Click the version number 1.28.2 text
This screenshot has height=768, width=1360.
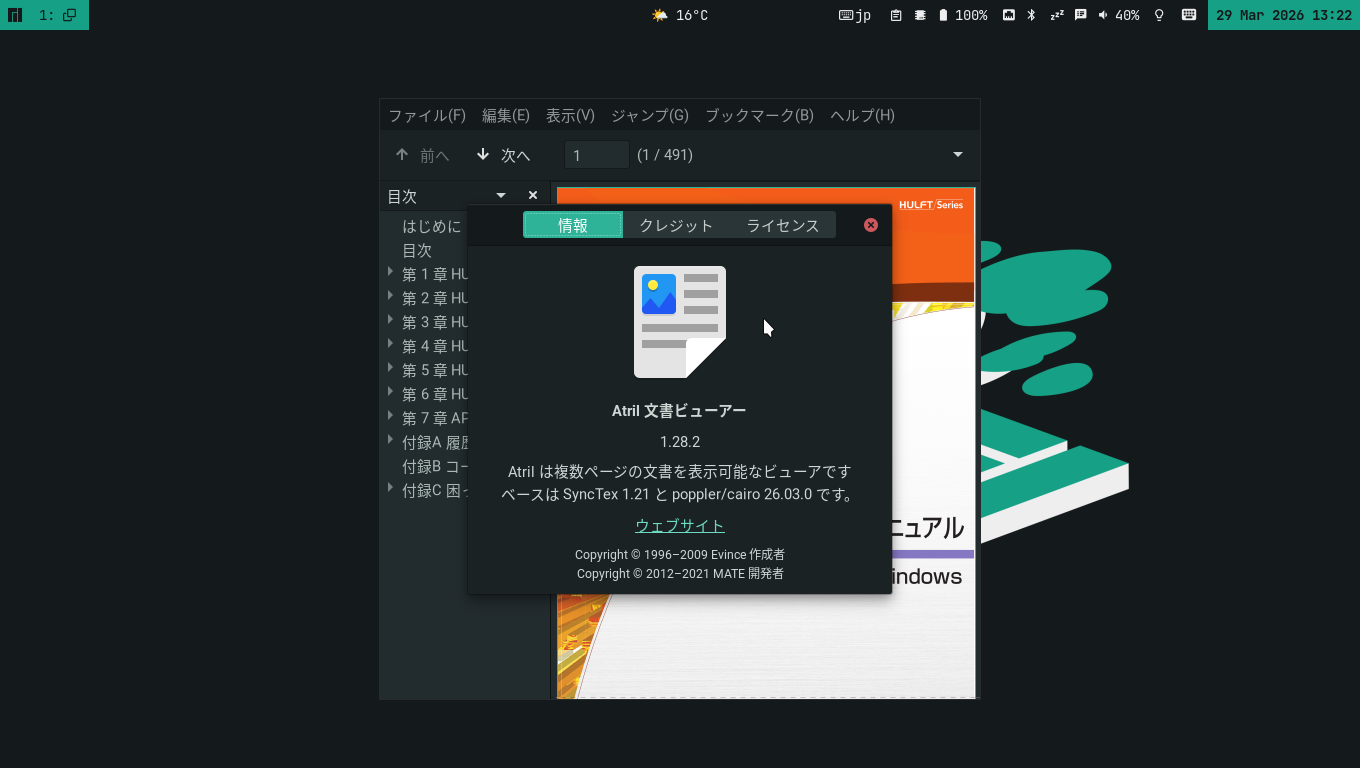point(680,442)
